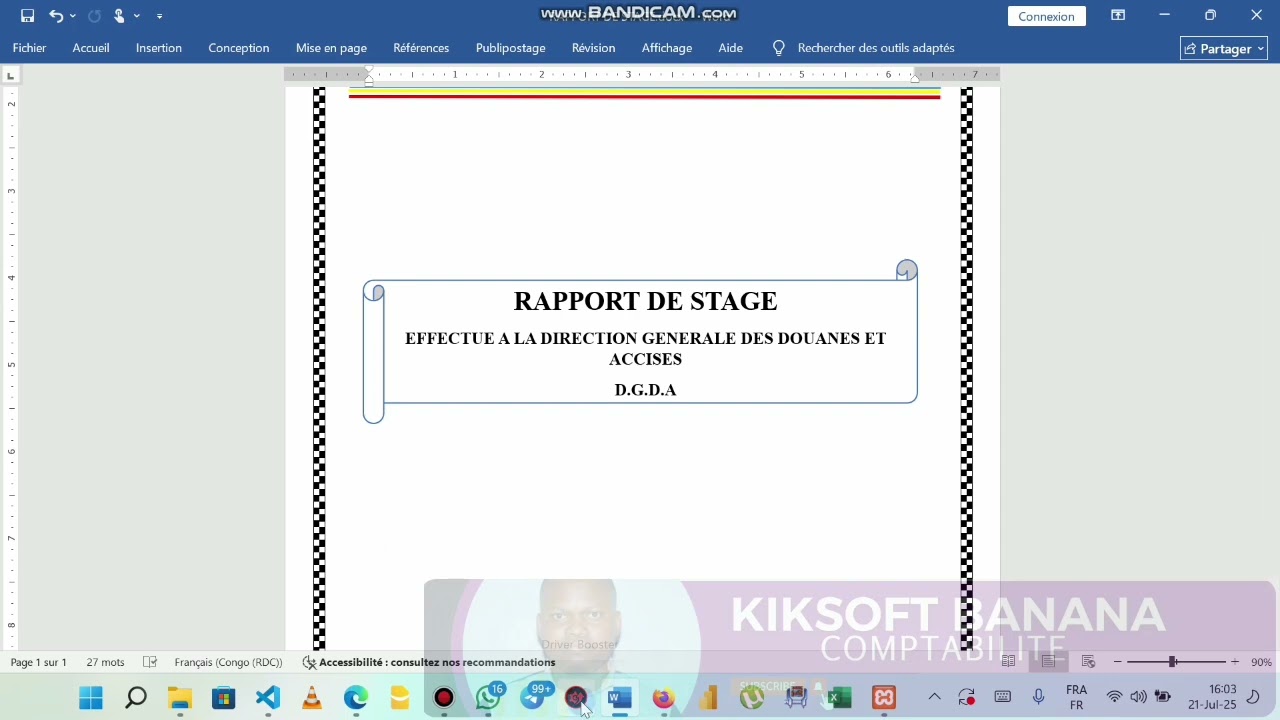Open Windows Search from taskbar
The height and width of the screenshot is (720, 1280).
[x=136, y=697]
